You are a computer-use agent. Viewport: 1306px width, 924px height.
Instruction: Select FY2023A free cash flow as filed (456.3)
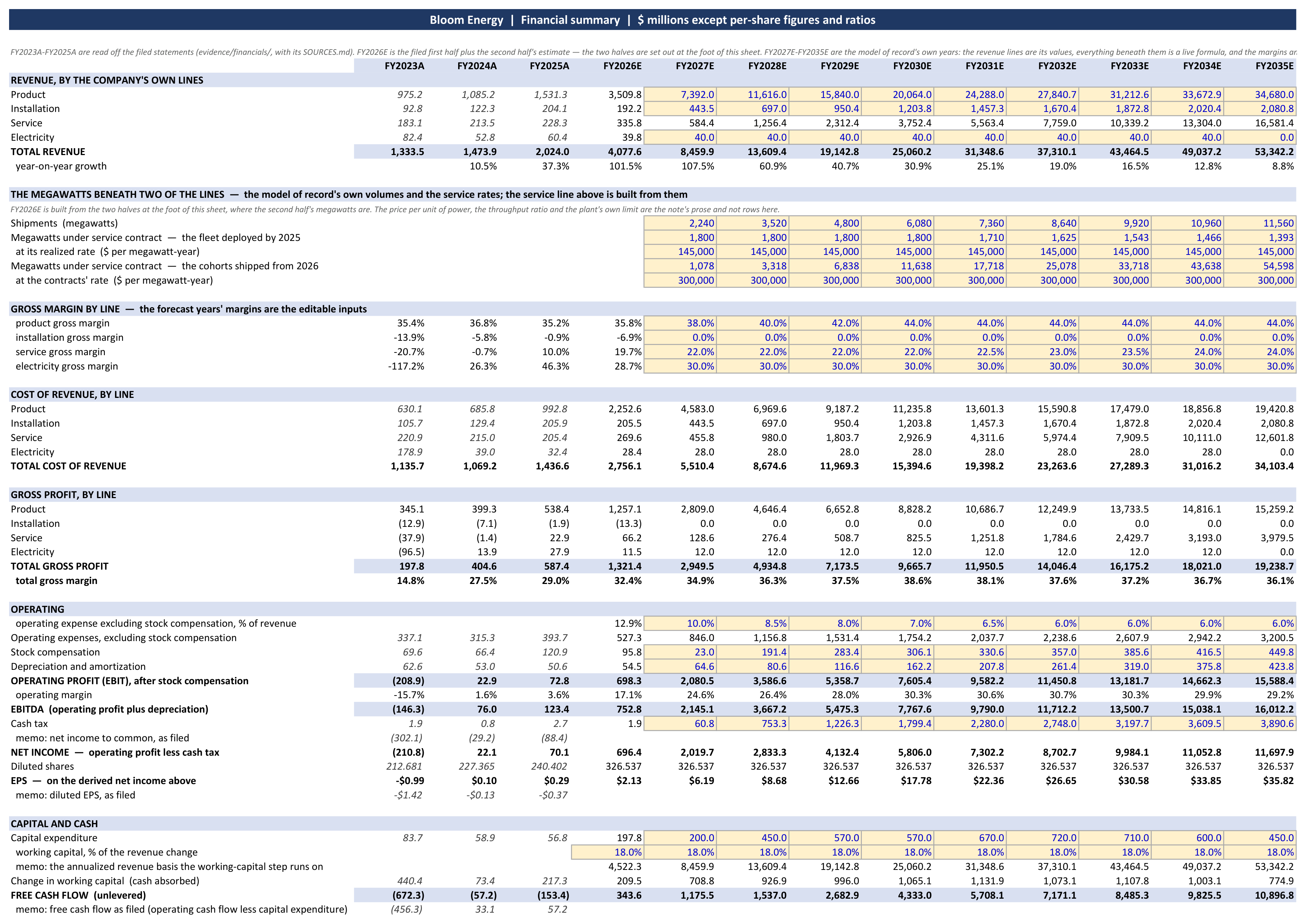[x=406, y=910]
